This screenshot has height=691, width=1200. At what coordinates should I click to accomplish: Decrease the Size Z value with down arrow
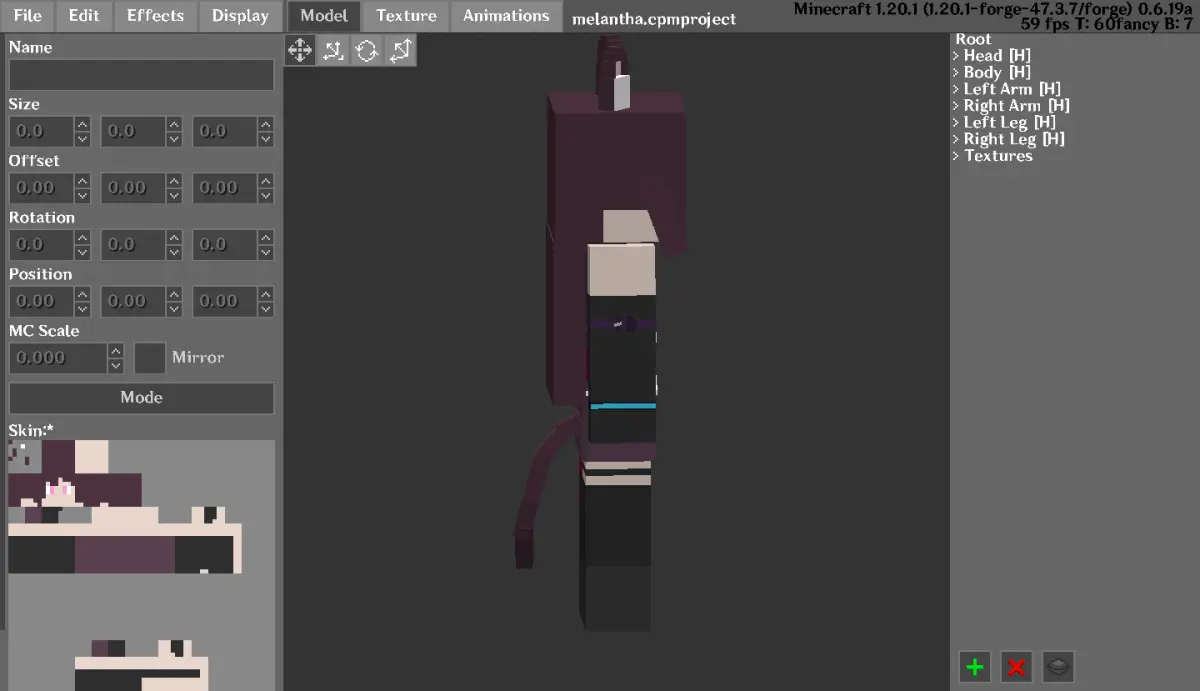click(x=265, y=139)
